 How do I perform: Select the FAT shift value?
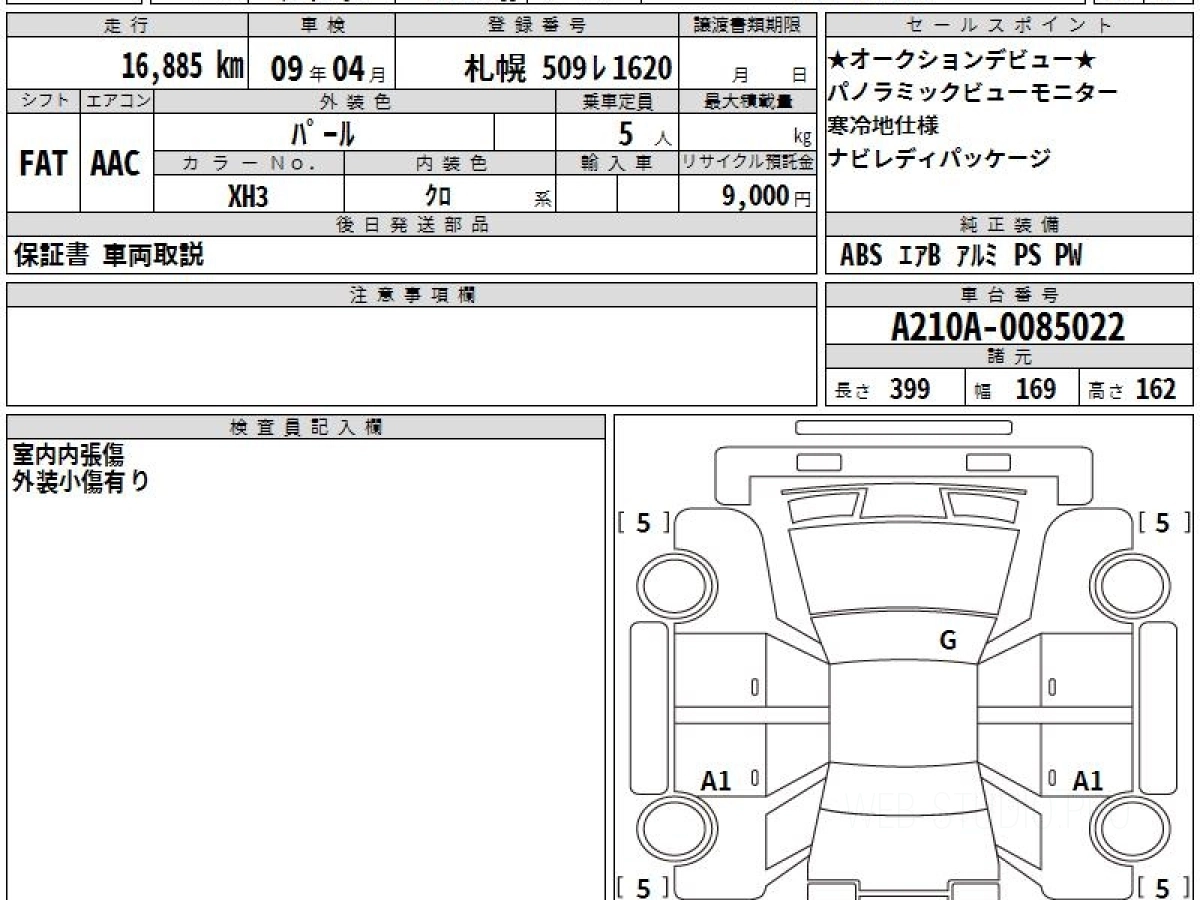[x=43, y=163]
